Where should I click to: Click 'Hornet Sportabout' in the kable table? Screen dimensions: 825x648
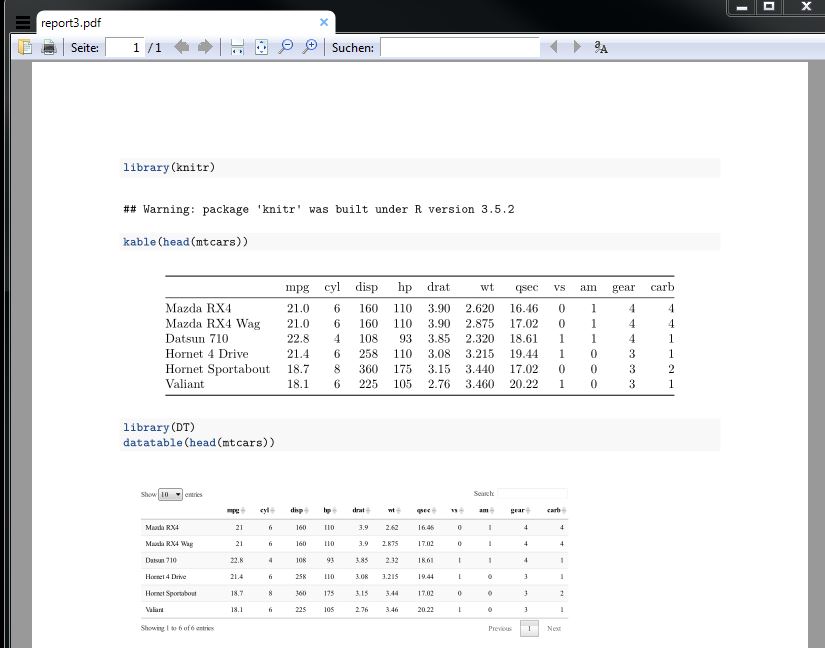pos(217,369)
